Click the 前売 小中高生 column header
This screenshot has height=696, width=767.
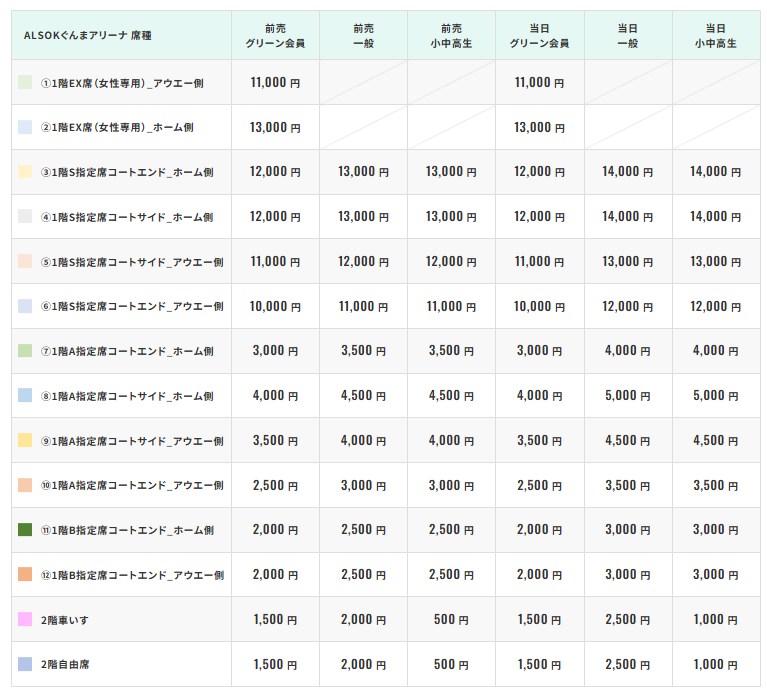click(451, 36)
